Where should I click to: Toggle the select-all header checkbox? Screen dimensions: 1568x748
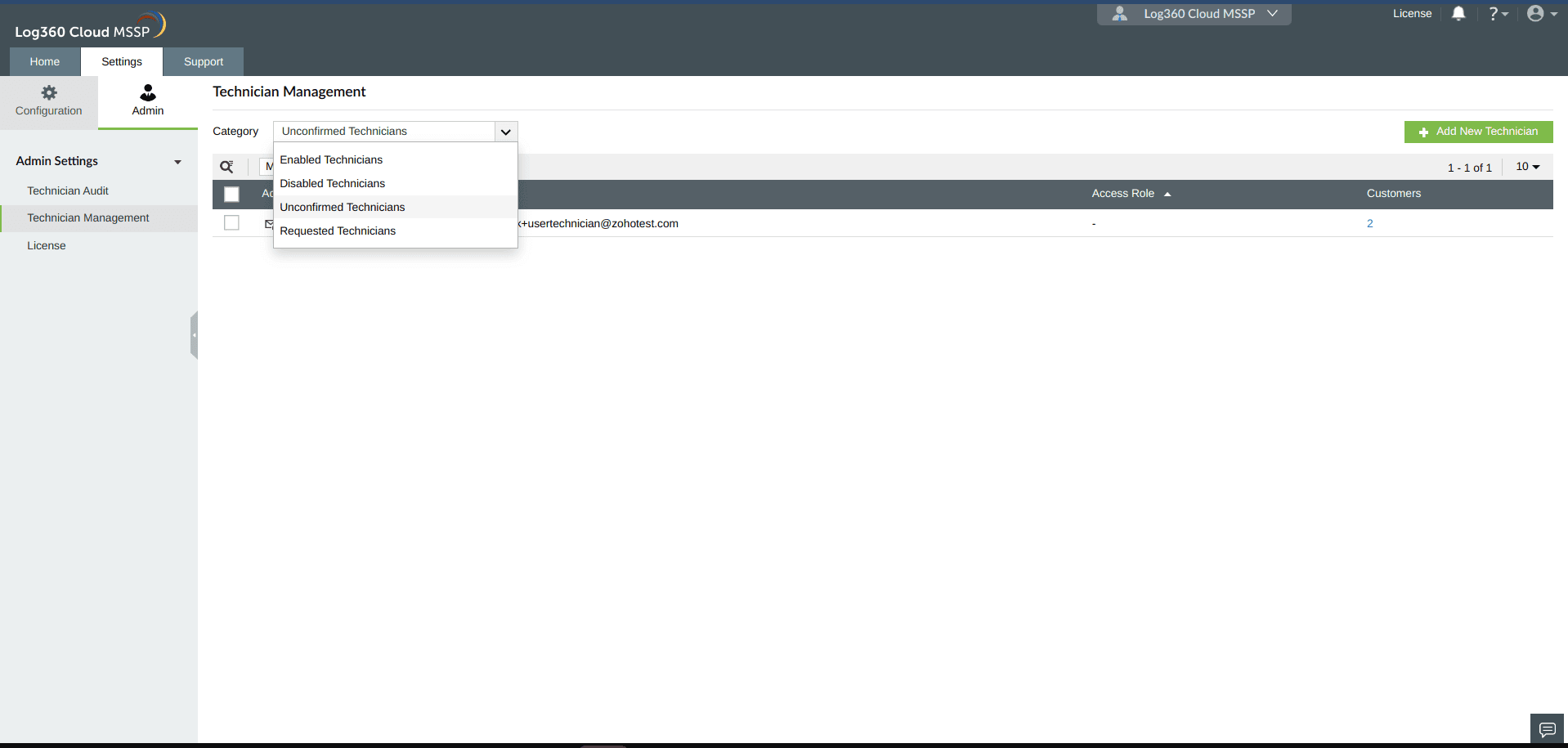[x=231, y=195]
